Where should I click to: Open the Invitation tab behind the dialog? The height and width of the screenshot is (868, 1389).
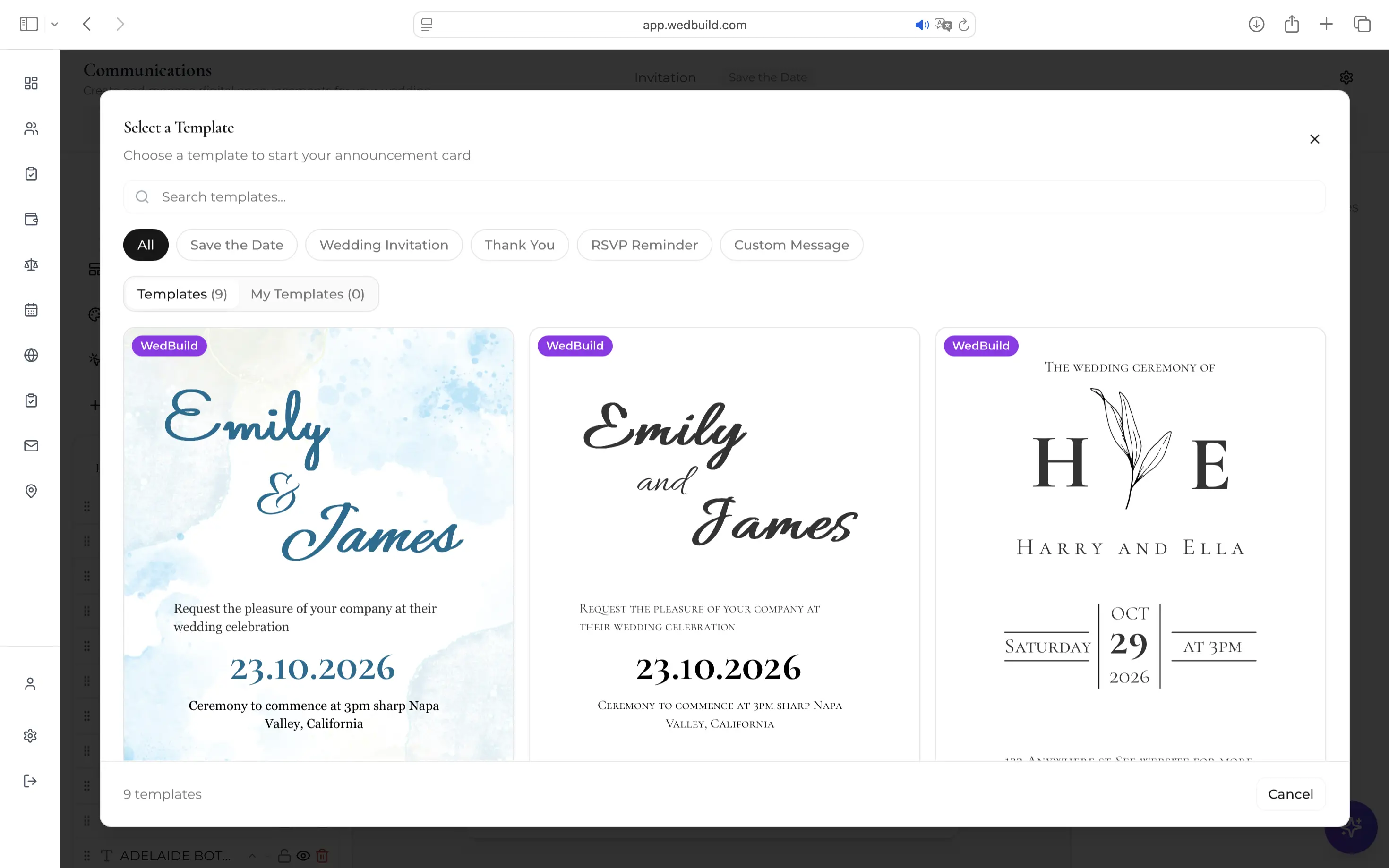coord(665,77)
